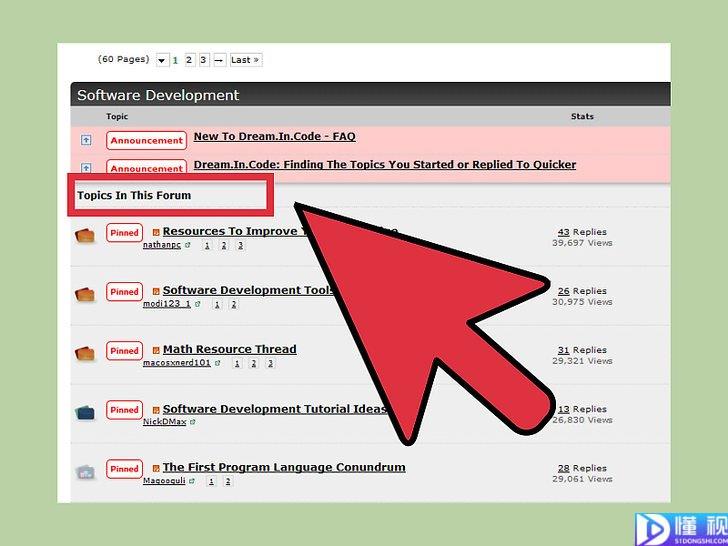Viewport: 728px width, 546px height.
Task: Click external icon next to nathanpc
Action: pyautogui.click(x=188, y=245)
